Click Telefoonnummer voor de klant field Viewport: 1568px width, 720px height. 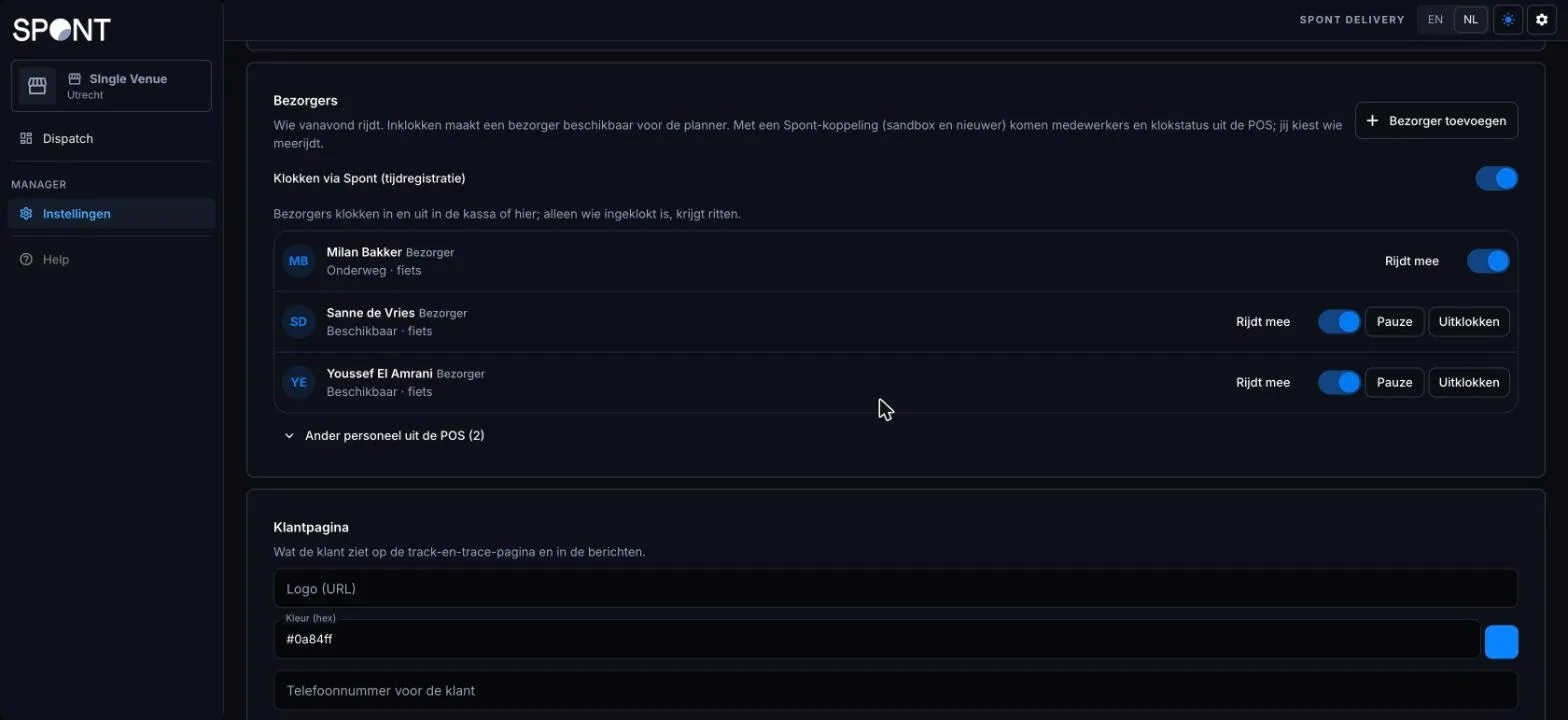(x=896, y=690)
